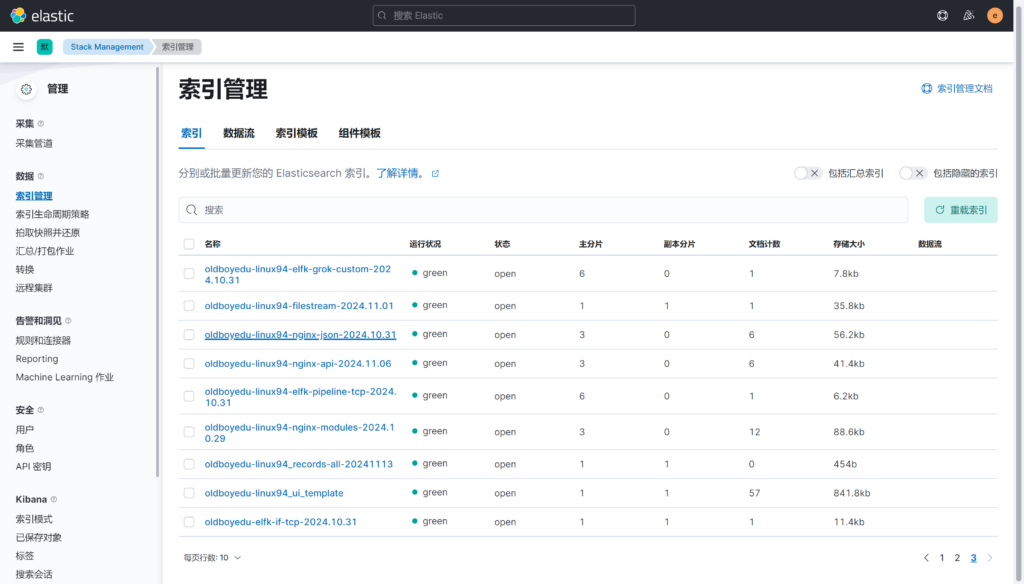
Task: Open 拍取快照并还原 in sidebar
Action: click(x=48, y=233)
